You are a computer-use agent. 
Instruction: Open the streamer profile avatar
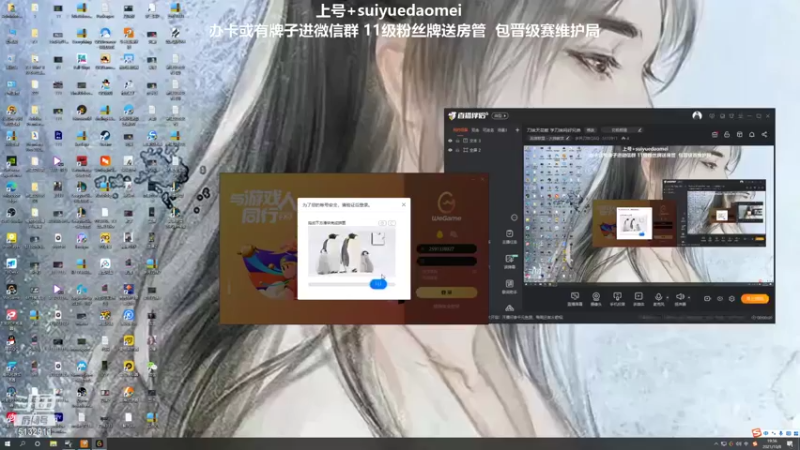point(697,116)
